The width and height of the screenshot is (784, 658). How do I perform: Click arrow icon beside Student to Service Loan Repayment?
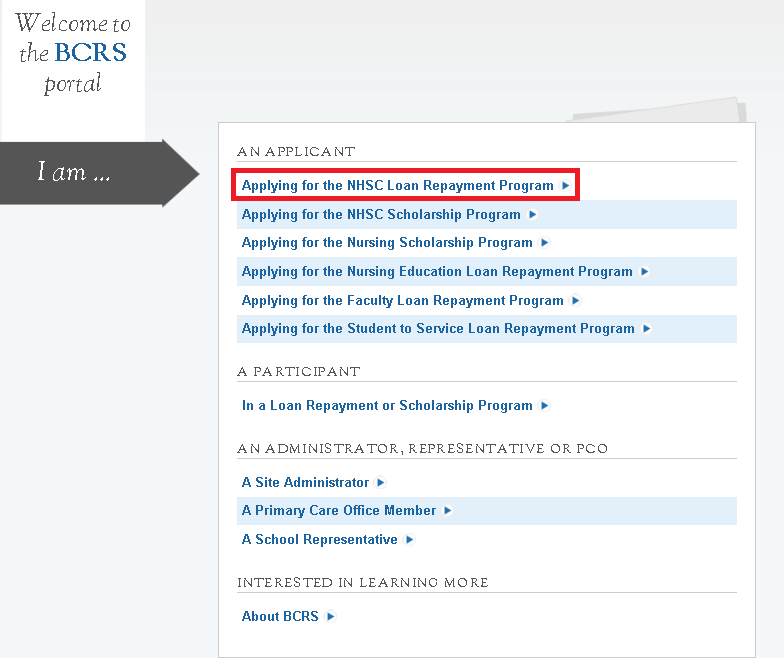click(x=646, y=328)
